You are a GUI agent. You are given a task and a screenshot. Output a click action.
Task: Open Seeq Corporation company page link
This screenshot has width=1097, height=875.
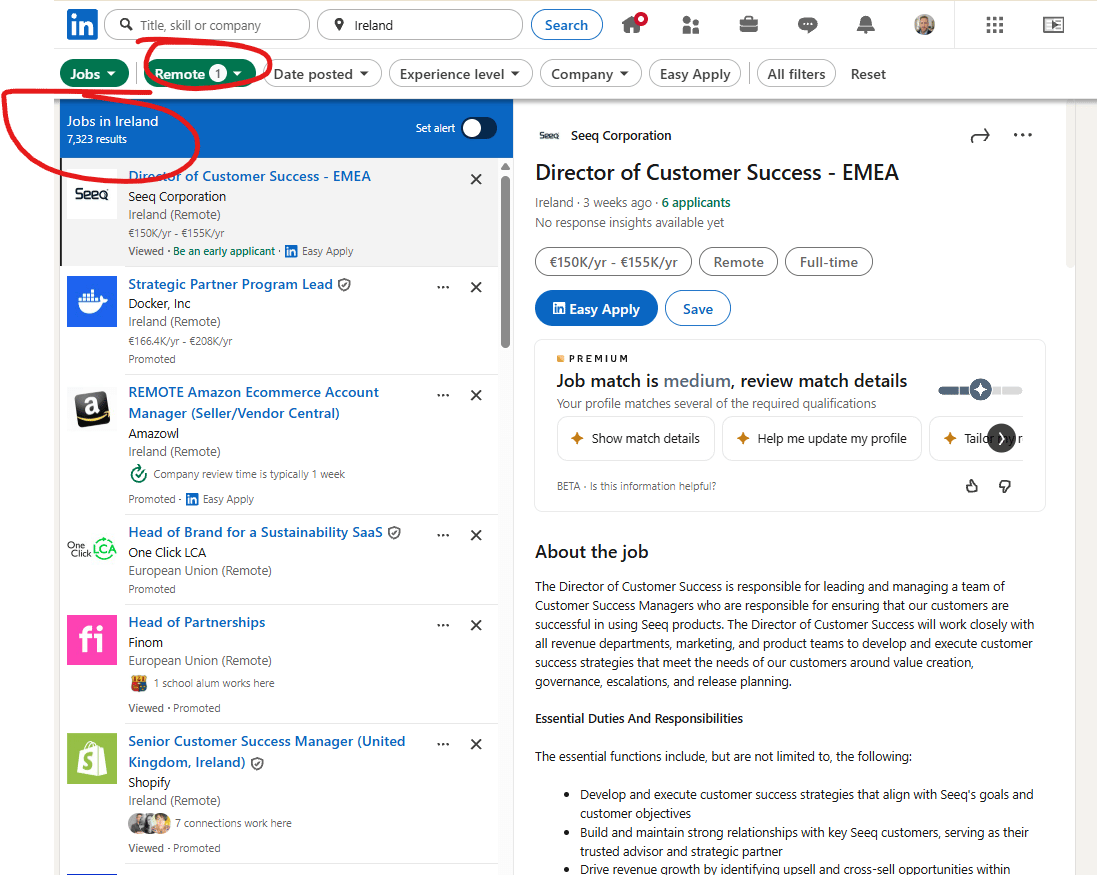click(x=621, y=136)
